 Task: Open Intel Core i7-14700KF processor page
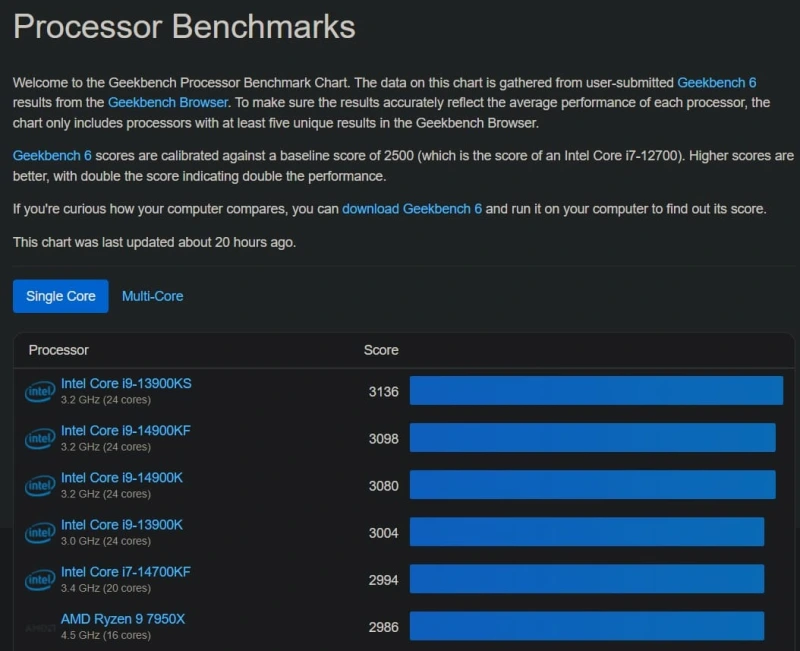tap(126, 572)
